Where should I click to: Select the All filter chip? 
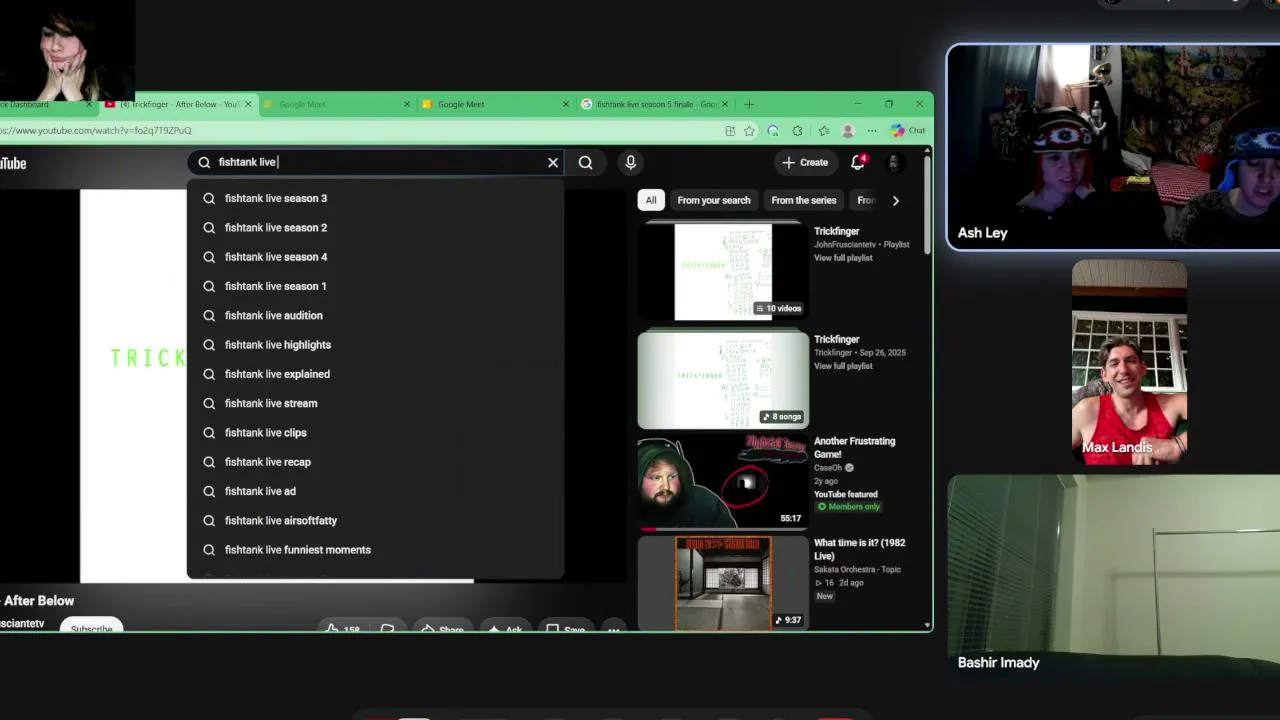651,200
